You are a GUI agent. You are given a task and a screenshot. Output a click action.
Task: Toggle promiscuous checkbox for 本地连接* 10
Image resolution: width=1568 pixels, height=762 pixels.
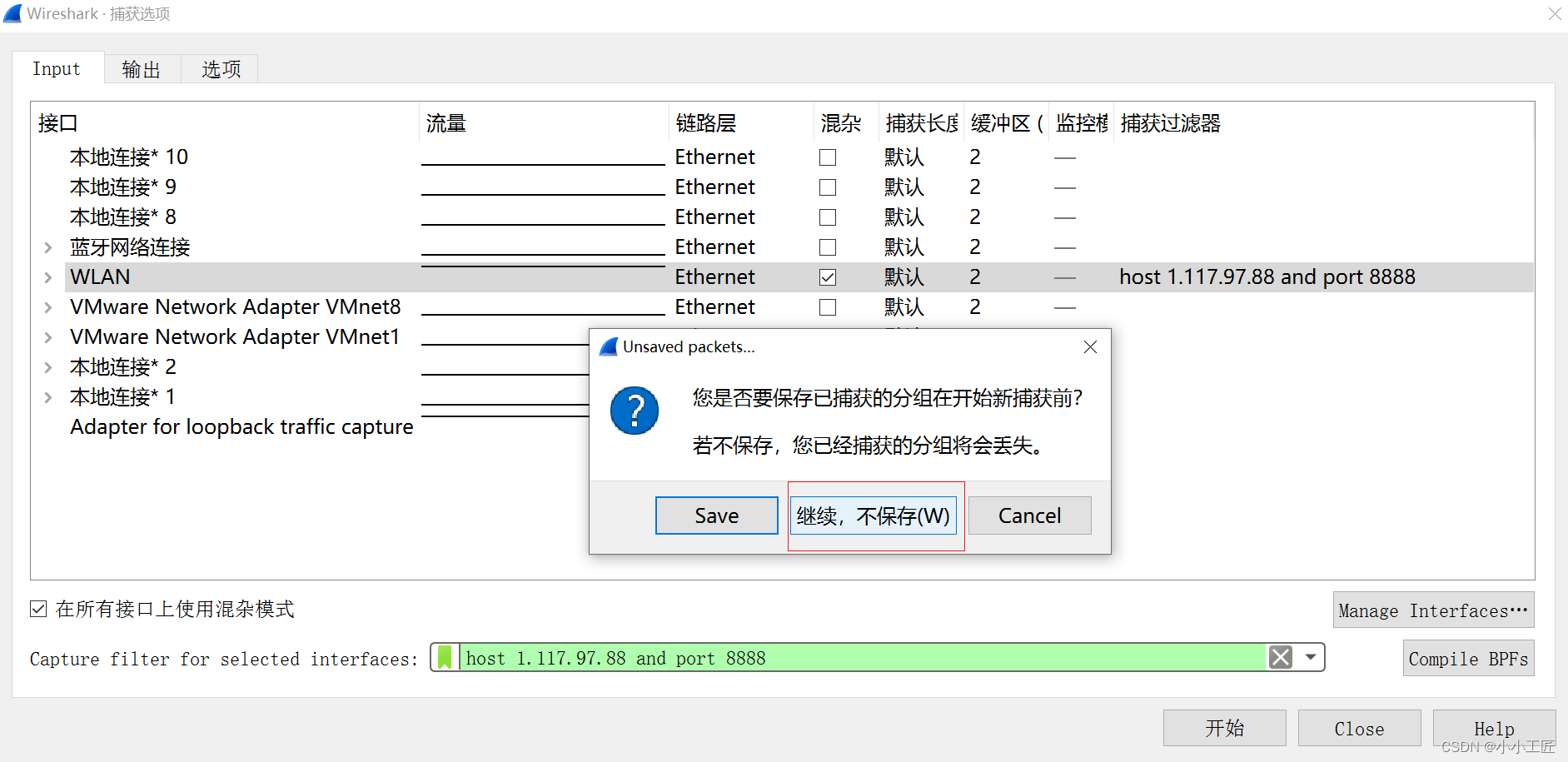tap(828, 157)
